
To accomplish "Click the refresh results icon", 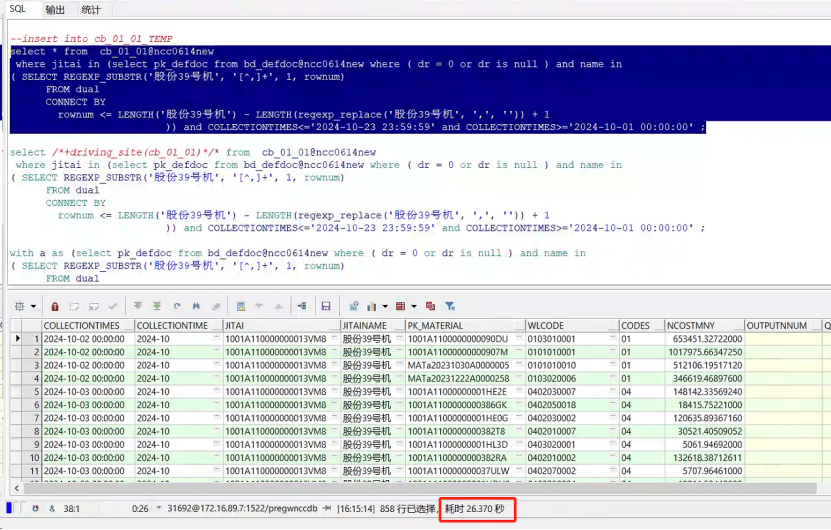I will (x=177, y=306).
